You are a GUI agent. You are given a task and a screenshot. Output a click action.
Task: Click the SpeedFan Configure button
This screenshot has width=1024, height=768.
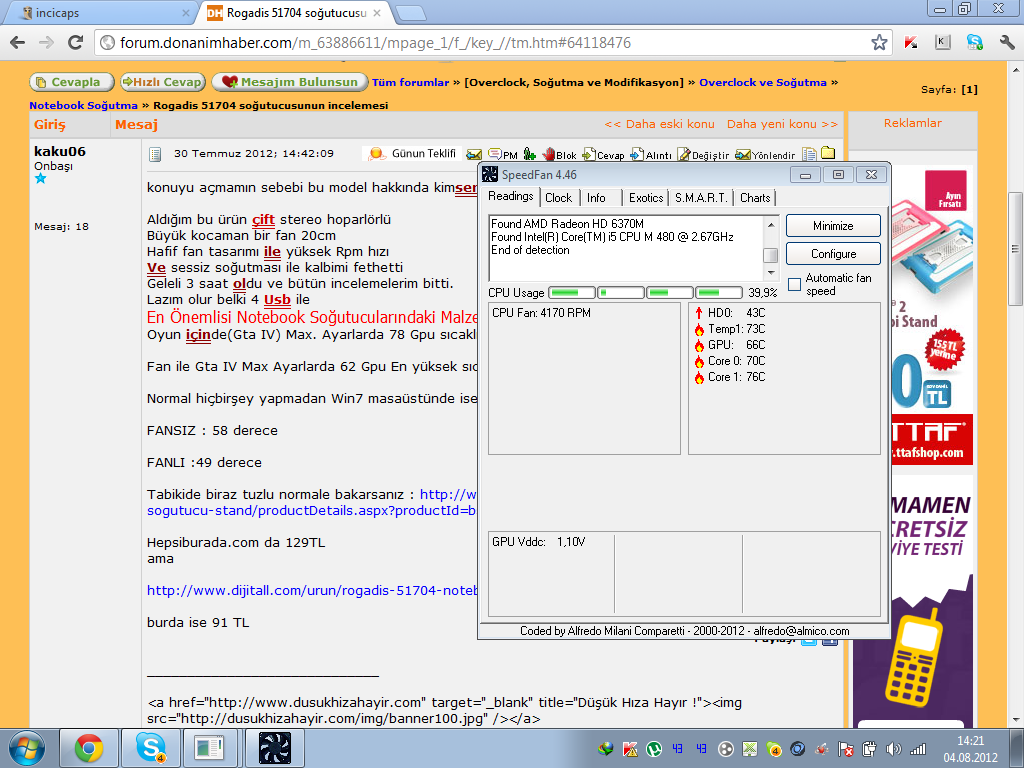(x=833, y=254)
